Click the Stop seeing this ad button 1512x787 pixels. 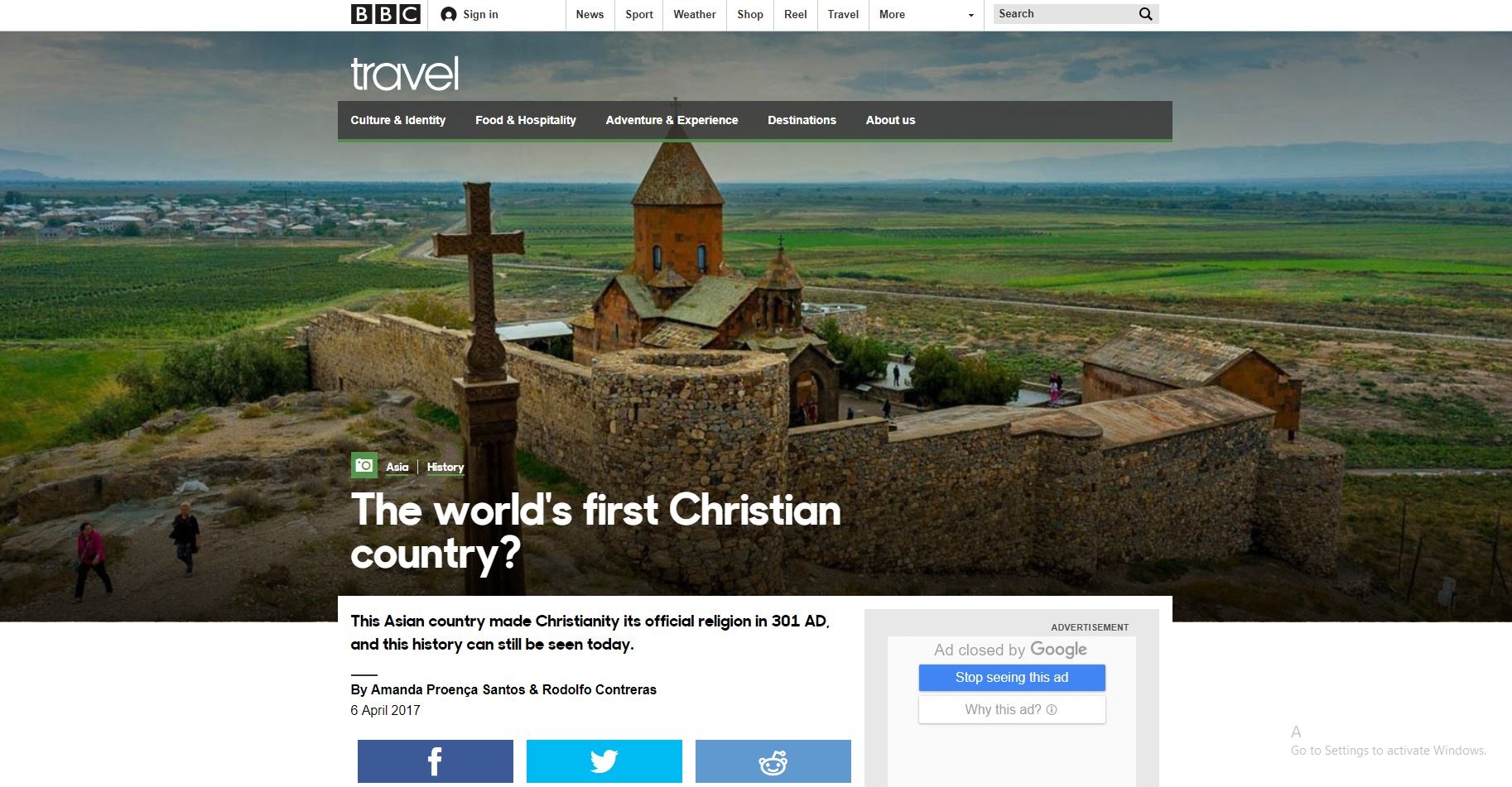1012,678
